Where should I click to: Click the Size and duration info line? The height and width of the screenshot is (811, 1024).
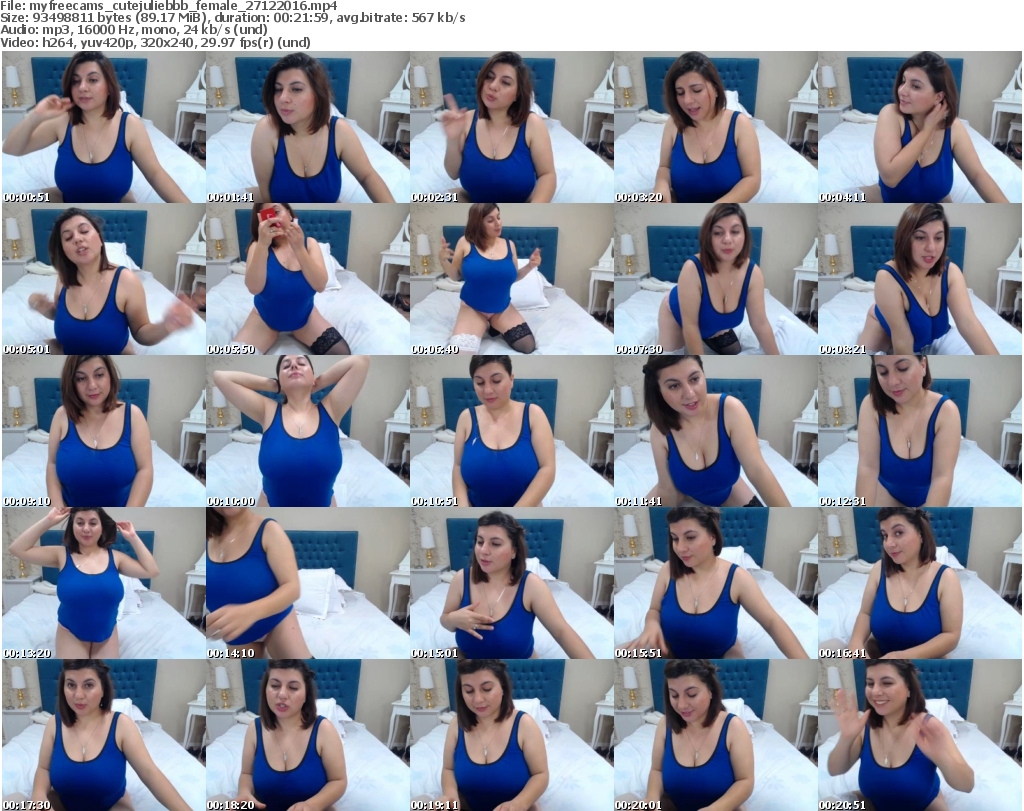click(x=233, y=18)
